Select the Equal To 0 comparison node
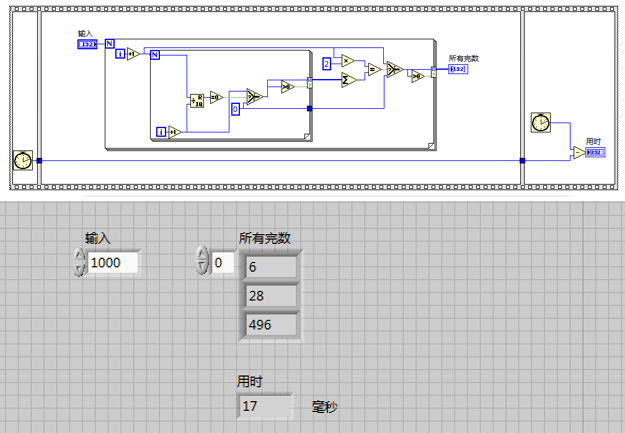The height and width of the screenshot is (433, 625). (x=216, y=97)
